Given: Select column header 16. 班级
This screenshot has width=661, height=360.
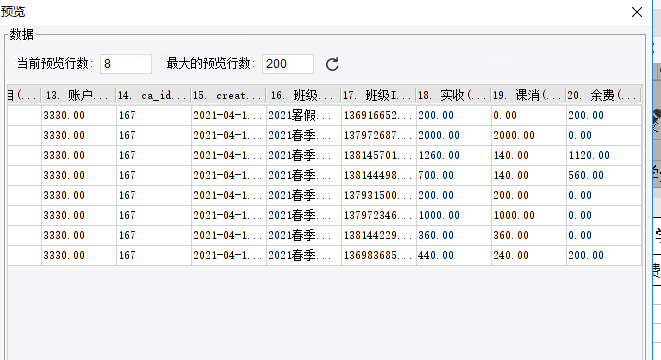Looking at the screenshot, I should [x=304, y=95].
